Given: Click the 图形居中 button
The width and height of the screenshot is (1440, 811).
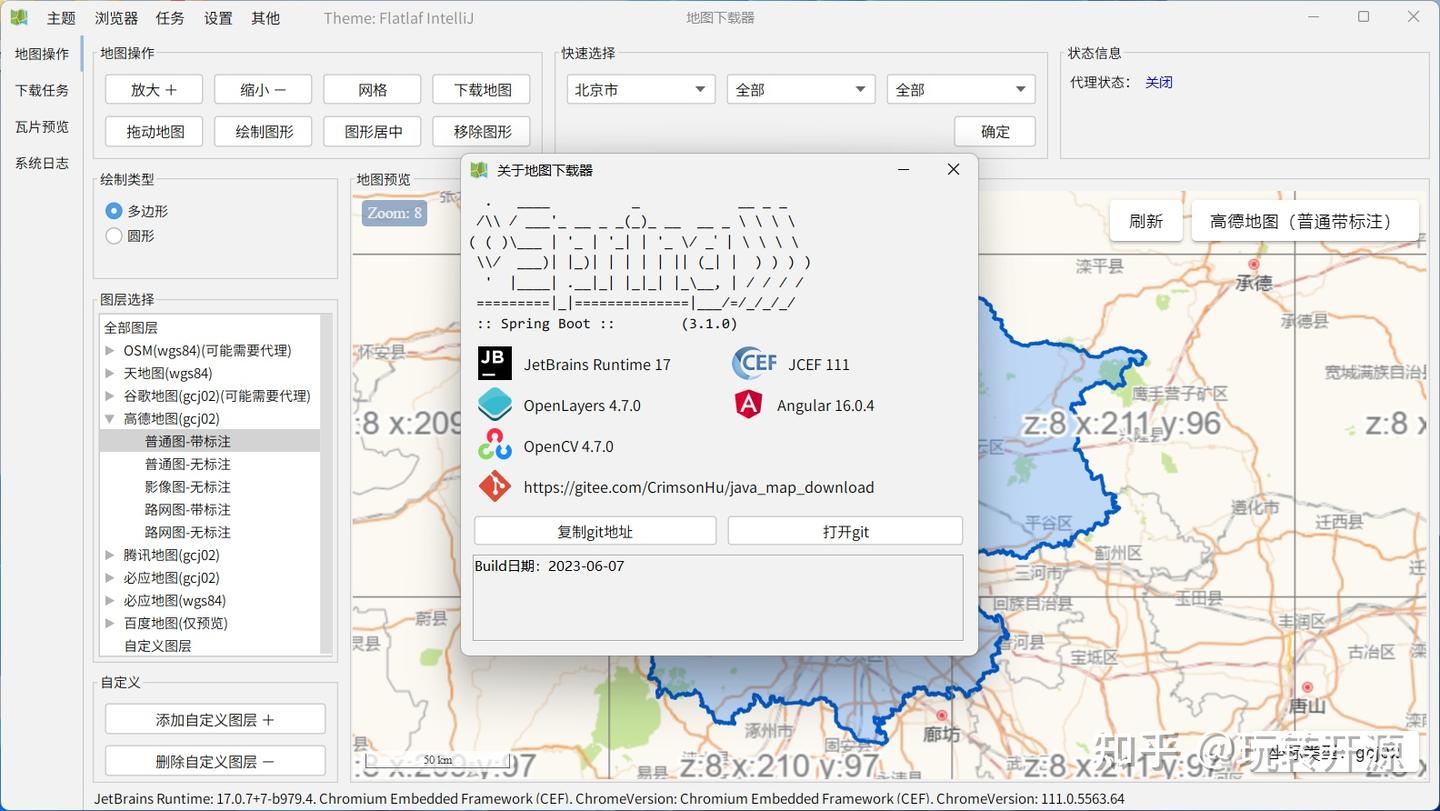Looking at the screenshot, I should [372, 131].
